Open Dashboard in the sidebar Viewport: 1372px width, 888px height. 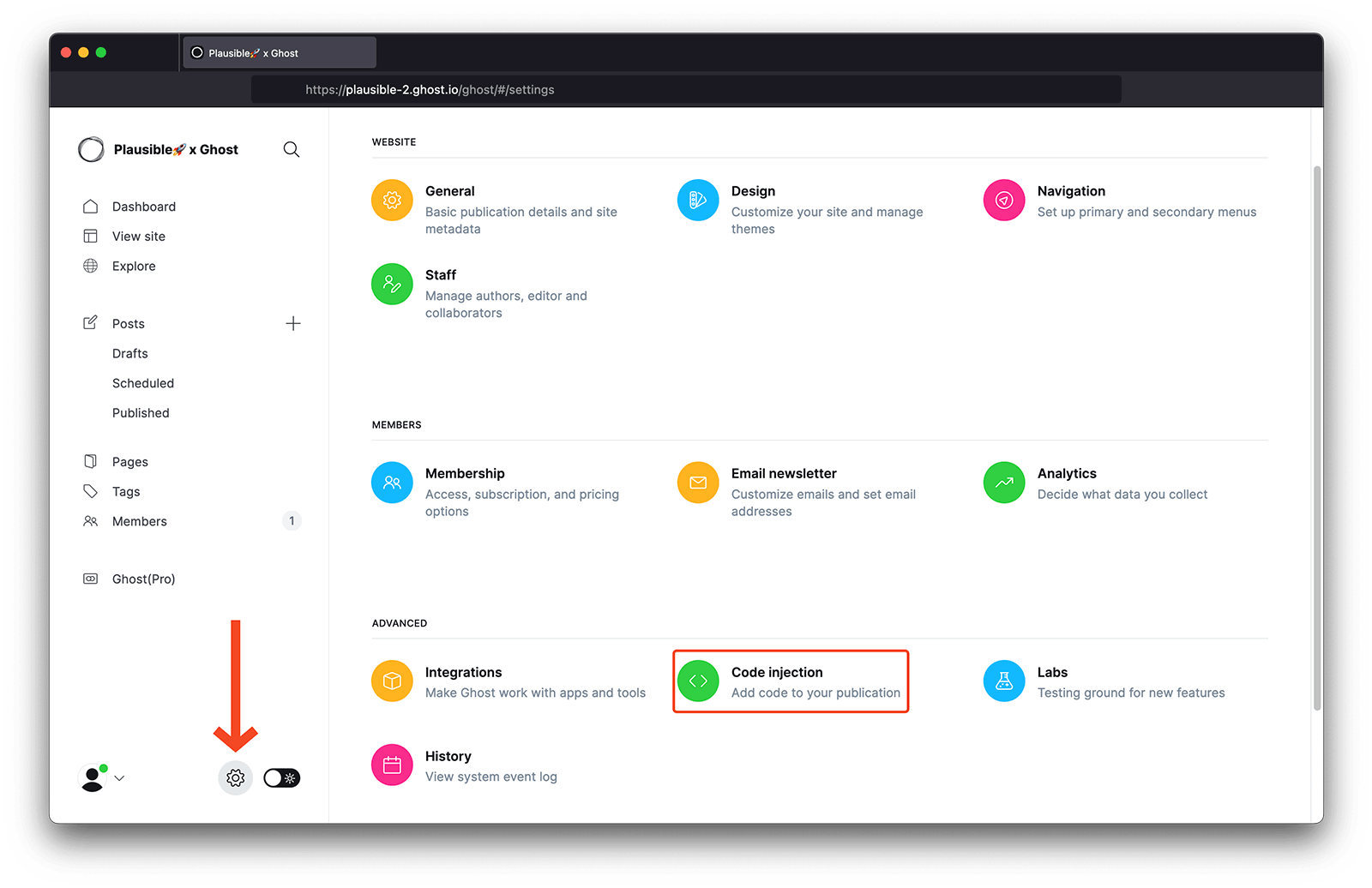tap(144, 207)
